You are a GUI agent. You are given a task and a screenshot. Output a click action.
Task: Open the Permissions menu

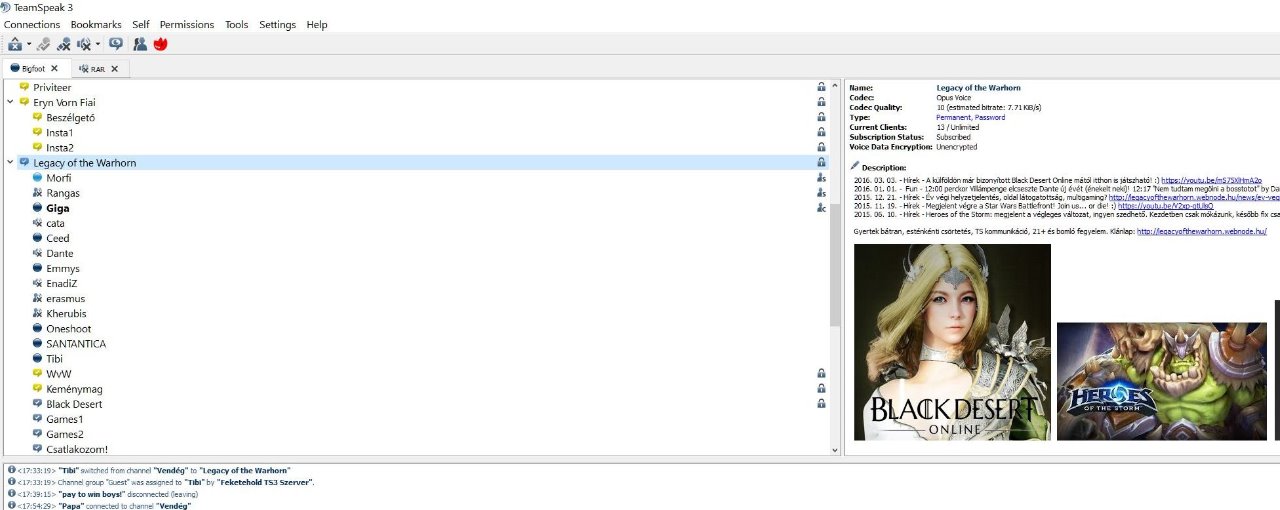187,24
